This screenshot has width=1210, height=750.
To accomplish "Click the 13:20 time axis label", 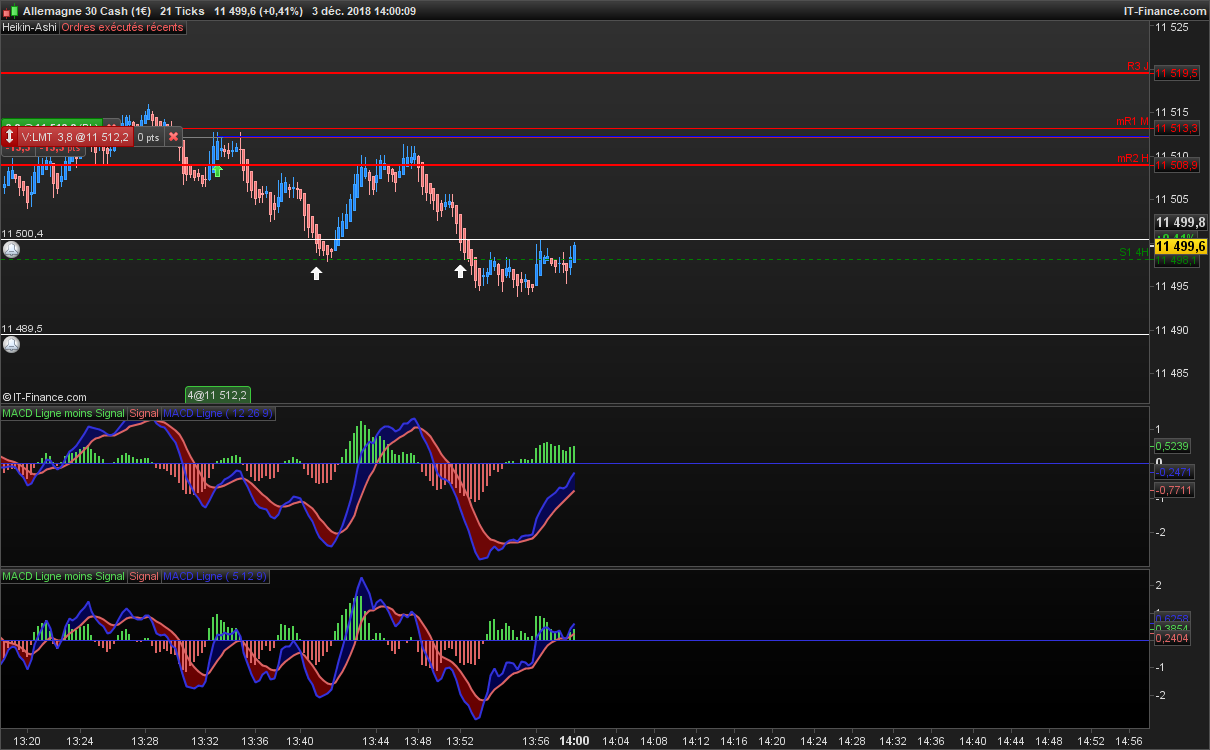I will [x=27, y=741].
